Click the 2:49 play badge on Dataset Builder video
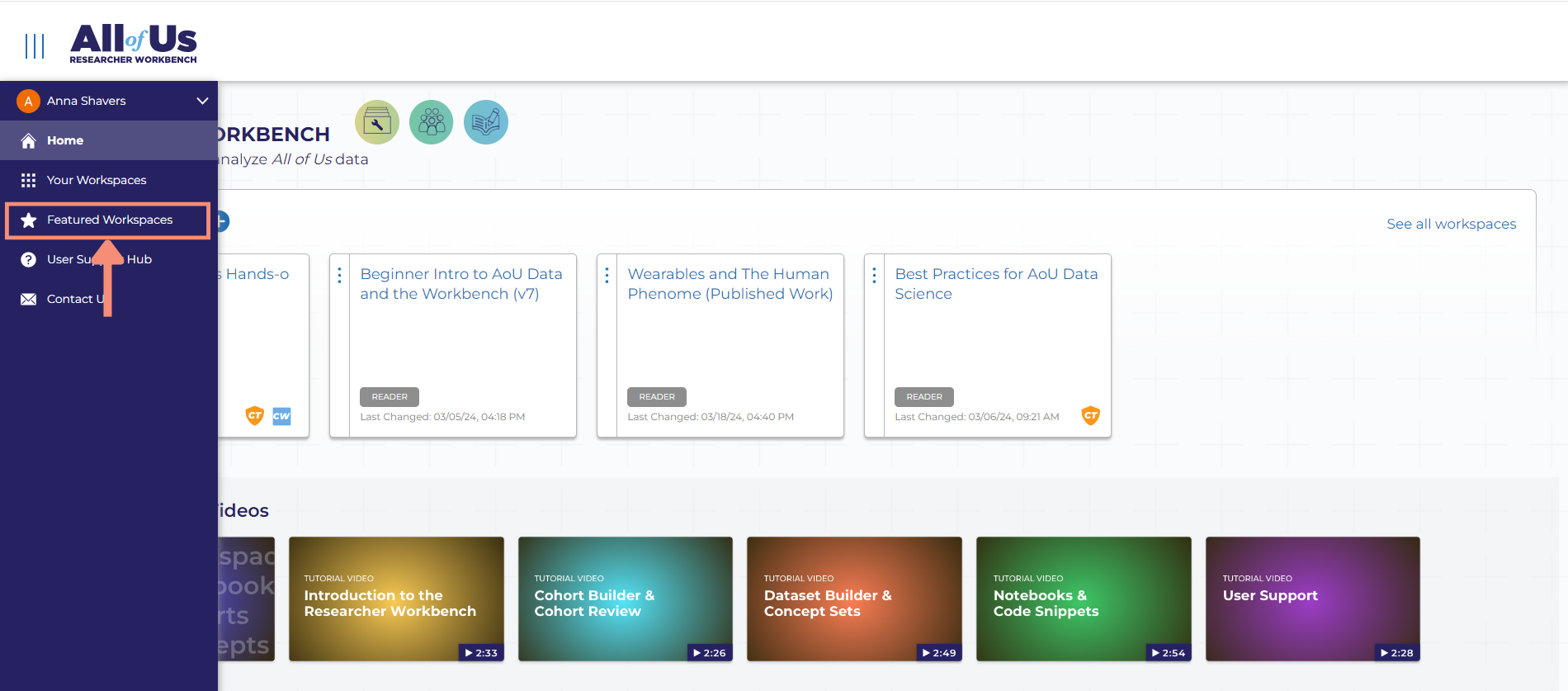 [939, 653]
